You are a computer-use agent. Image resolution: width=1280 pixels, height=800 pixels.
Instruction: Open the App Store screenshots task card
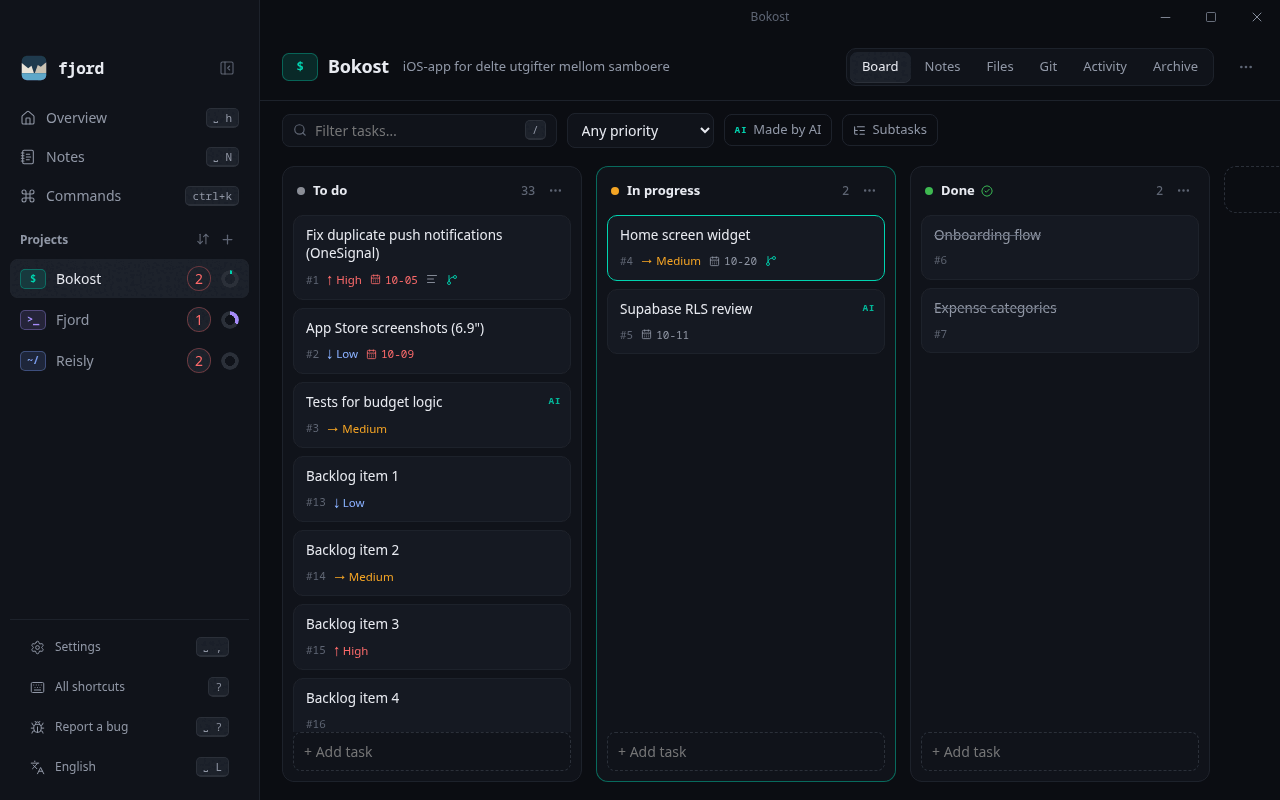tap(432, 341)
